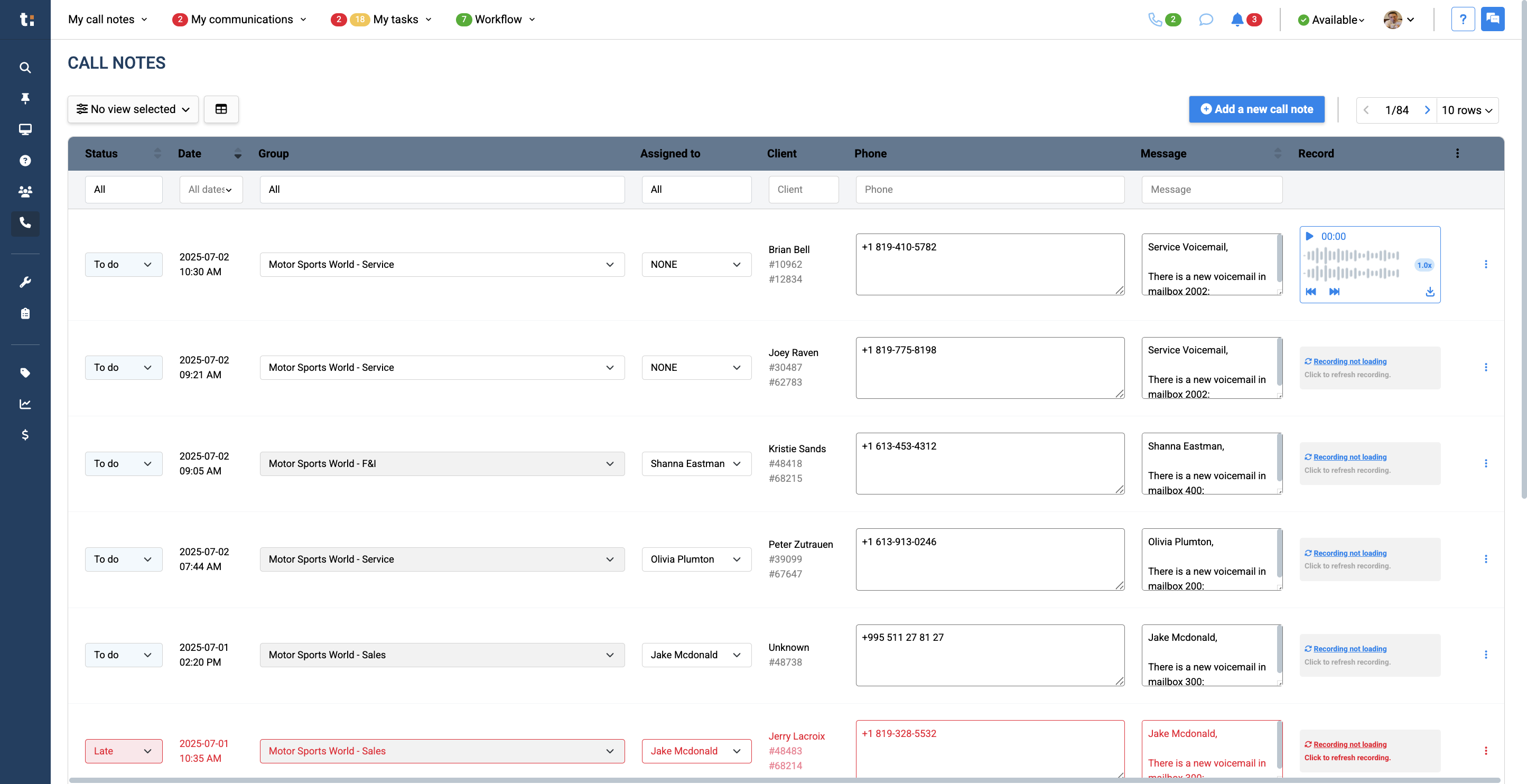Click the Client filter field

point(803,190)
